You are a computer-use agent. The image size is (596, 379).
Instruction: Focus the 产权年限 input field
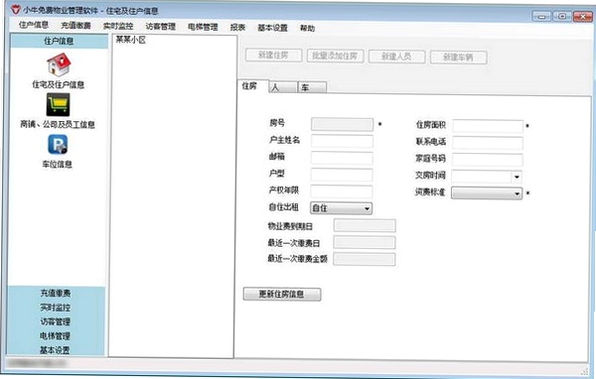pyautogui.click(x=341, y=192)
